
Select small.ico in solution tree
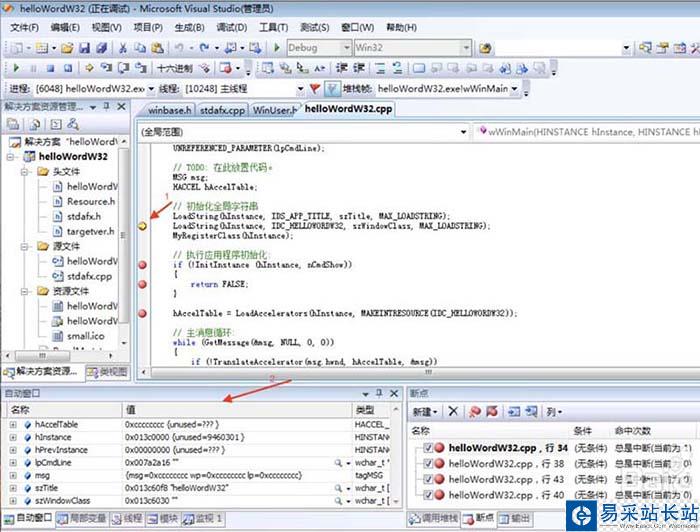85,336
